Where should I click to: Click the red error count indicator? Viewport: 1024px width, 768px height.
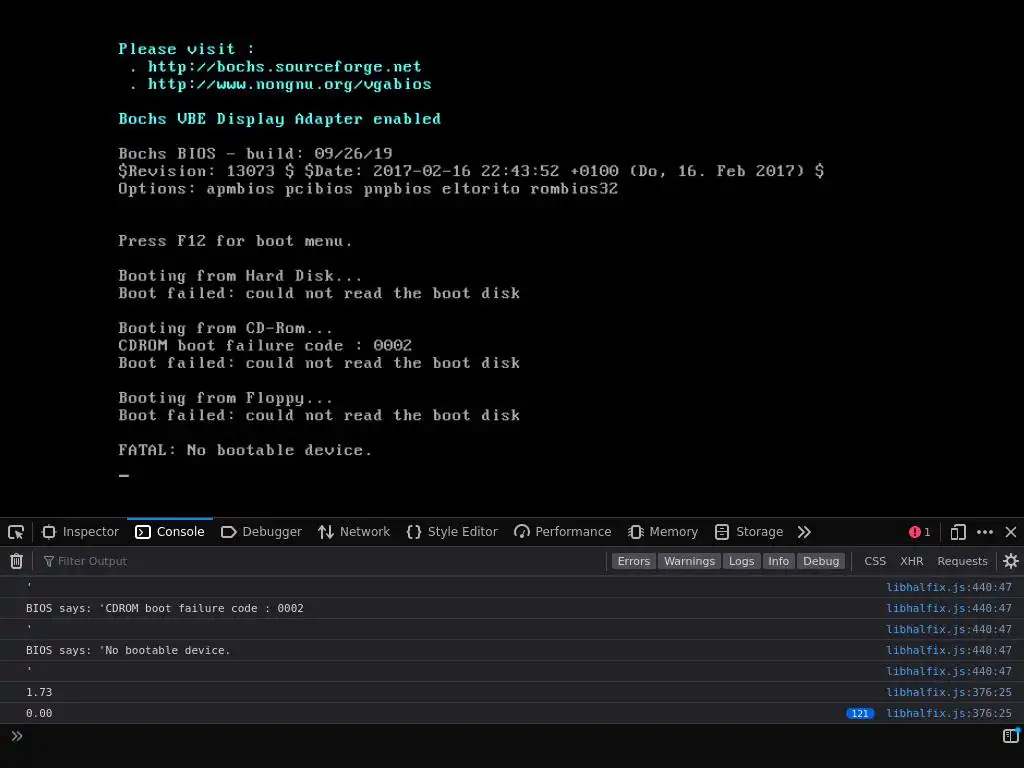pos(920,532)
